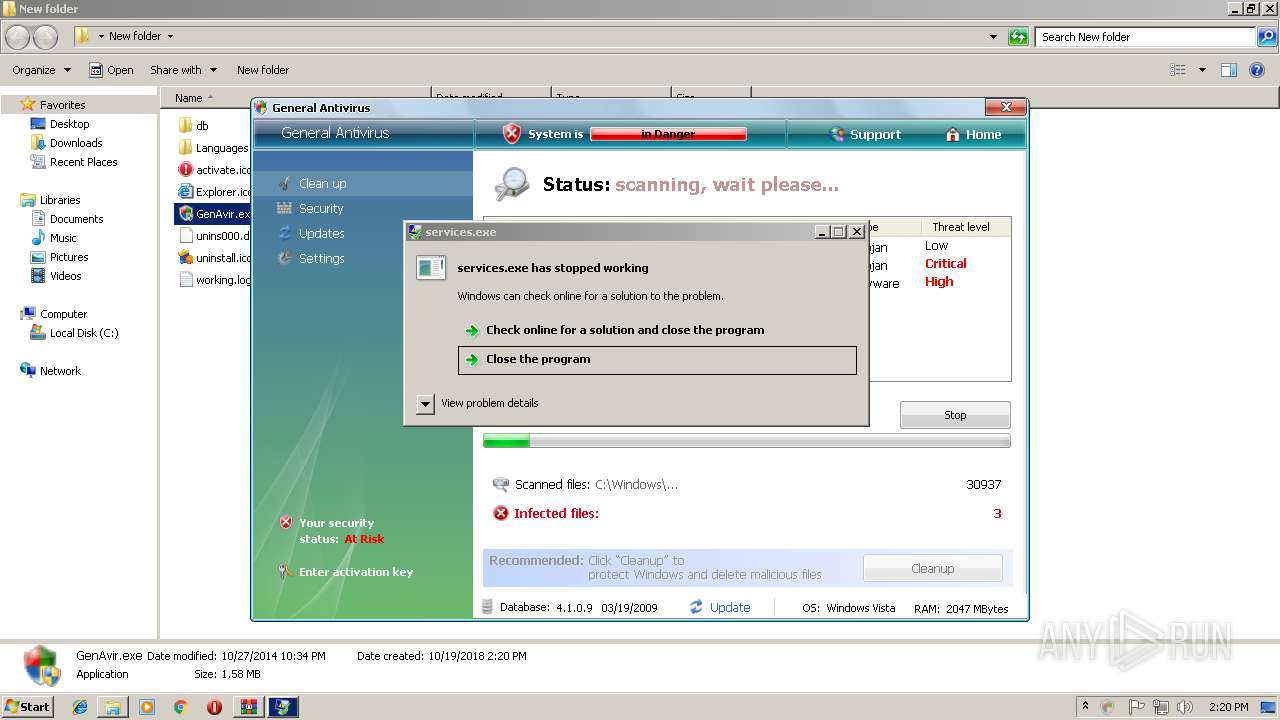Open Clean up in General Antivirus sidebar

tap(322, 183)
